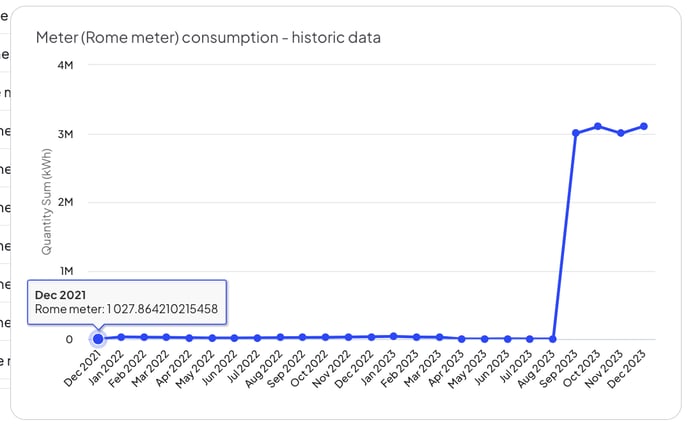This screenshot has width=688, height=427.
Task: Select the Mar 2022 data point
Action: point(166,337)
